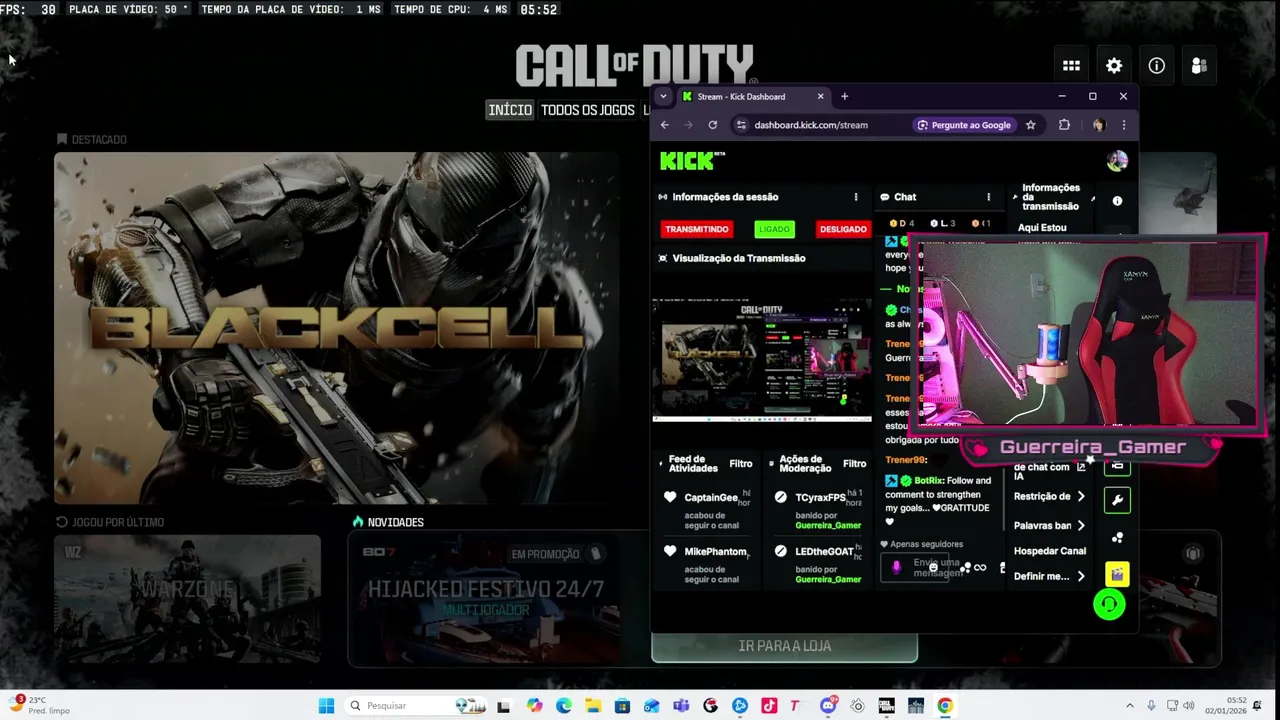Open the Microsoft Teams taskbar icon
This screenshot has height=720, width=1280.
click(x=681, y=705)
